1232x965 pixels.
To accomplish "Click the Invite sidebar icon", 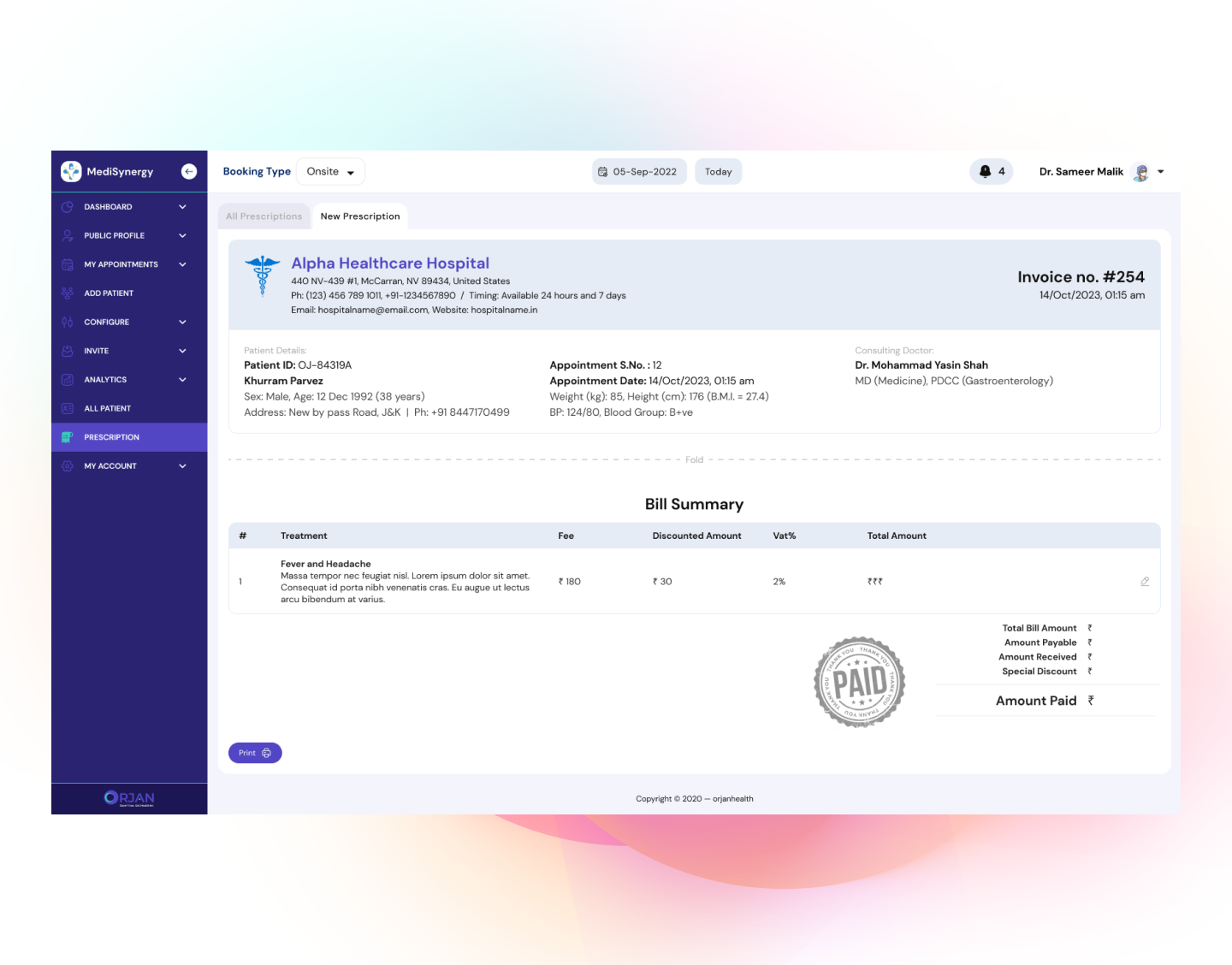I will [68, 351].
